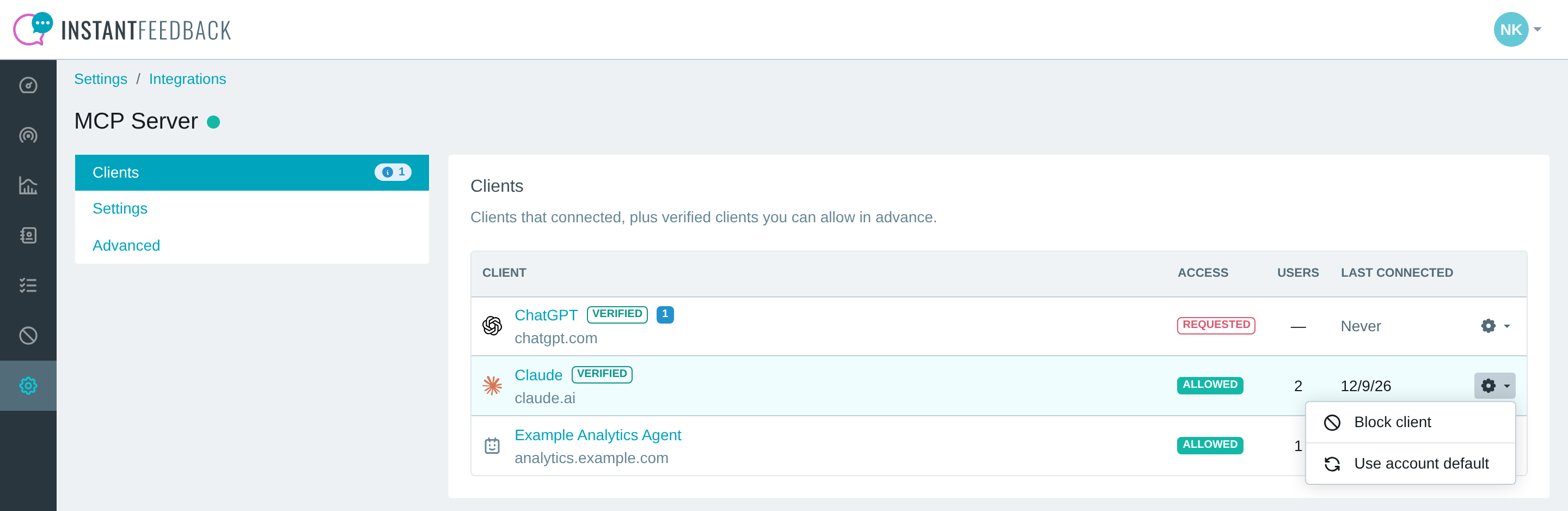This screenshot has height=511, width=1568.
Task: Click the USERS column header
Action: [x=1298, y=273]
